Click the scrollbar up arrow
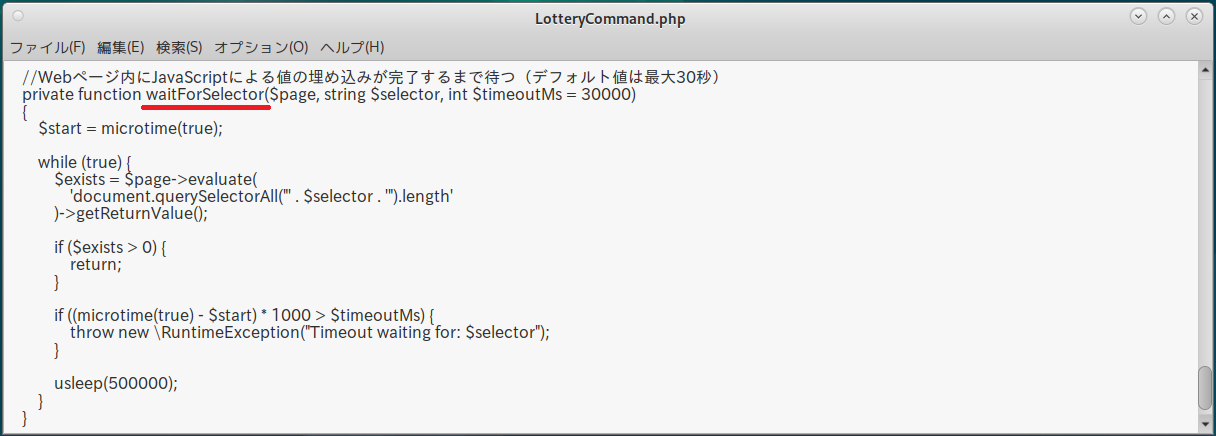Screen dimensions: 1216x436 [x=1206, y=70]
